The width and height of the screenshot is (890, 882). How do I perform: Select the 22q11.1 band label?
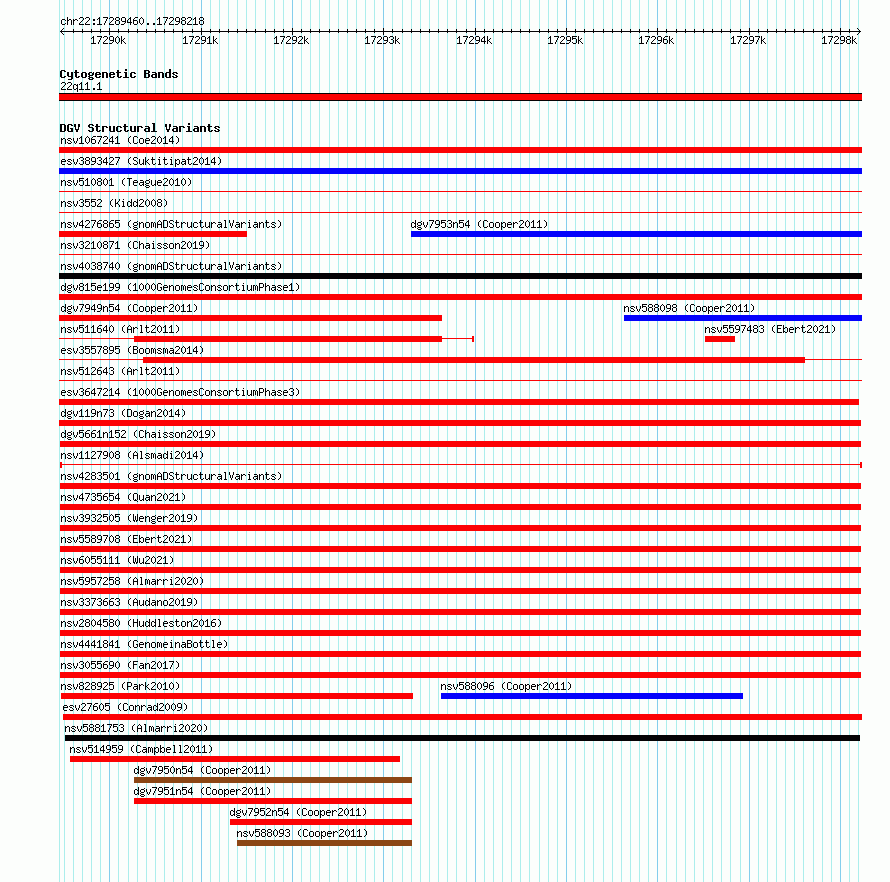[81, 86]
